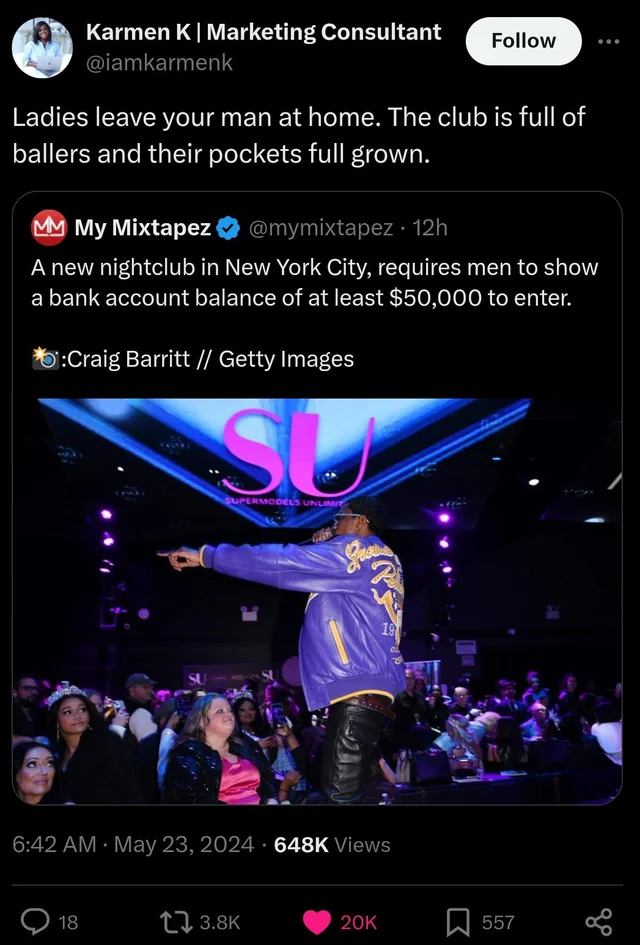The height and width of the screenshot is (945, 640).
Task: Toggle the bookmark icon
Action: [x=457, y=922]
